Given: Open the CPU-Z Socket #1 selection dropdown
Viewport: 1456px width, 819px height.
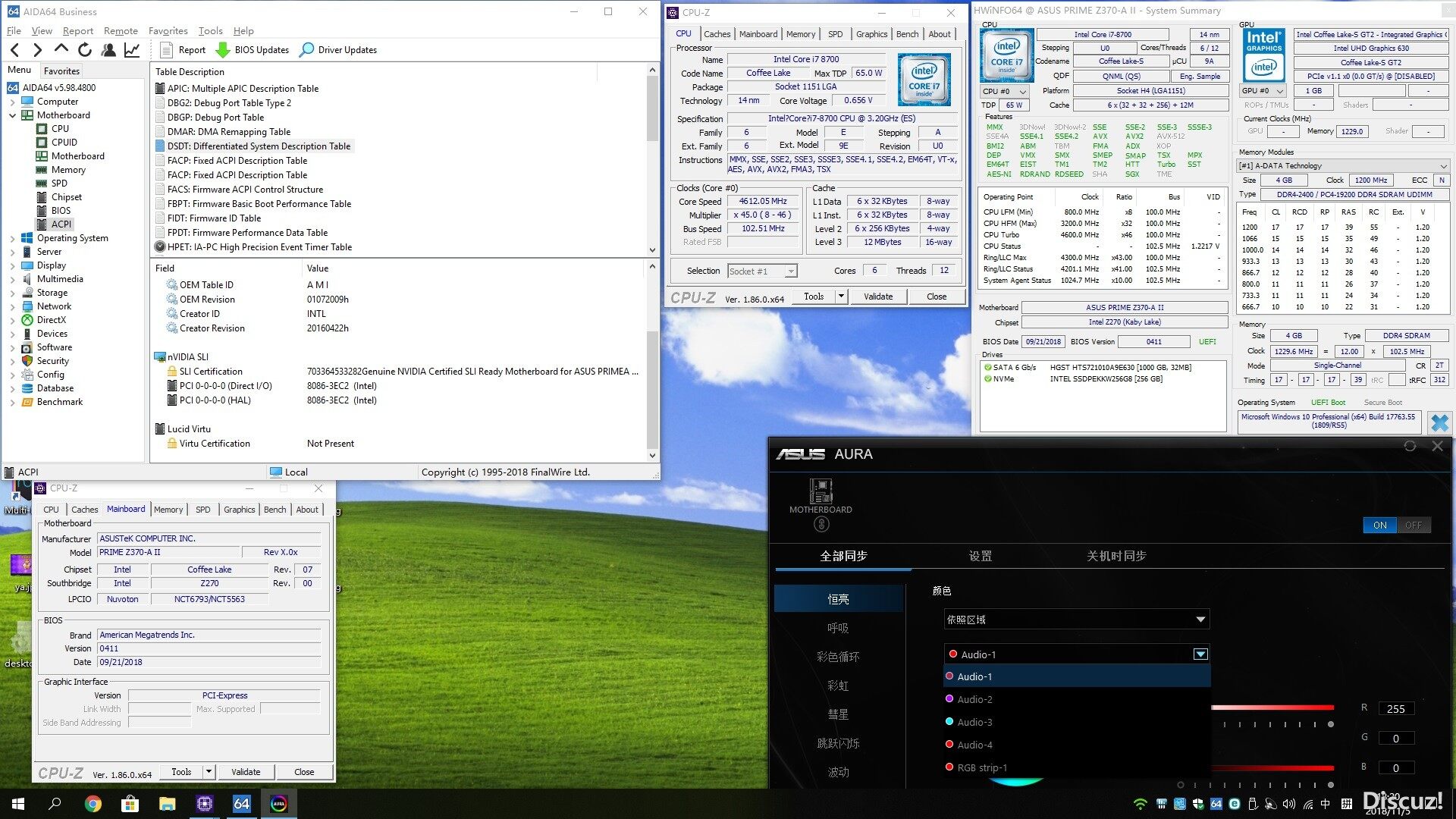Looking at the screenshot, I should pyautogui.click(x=762, y=271).
